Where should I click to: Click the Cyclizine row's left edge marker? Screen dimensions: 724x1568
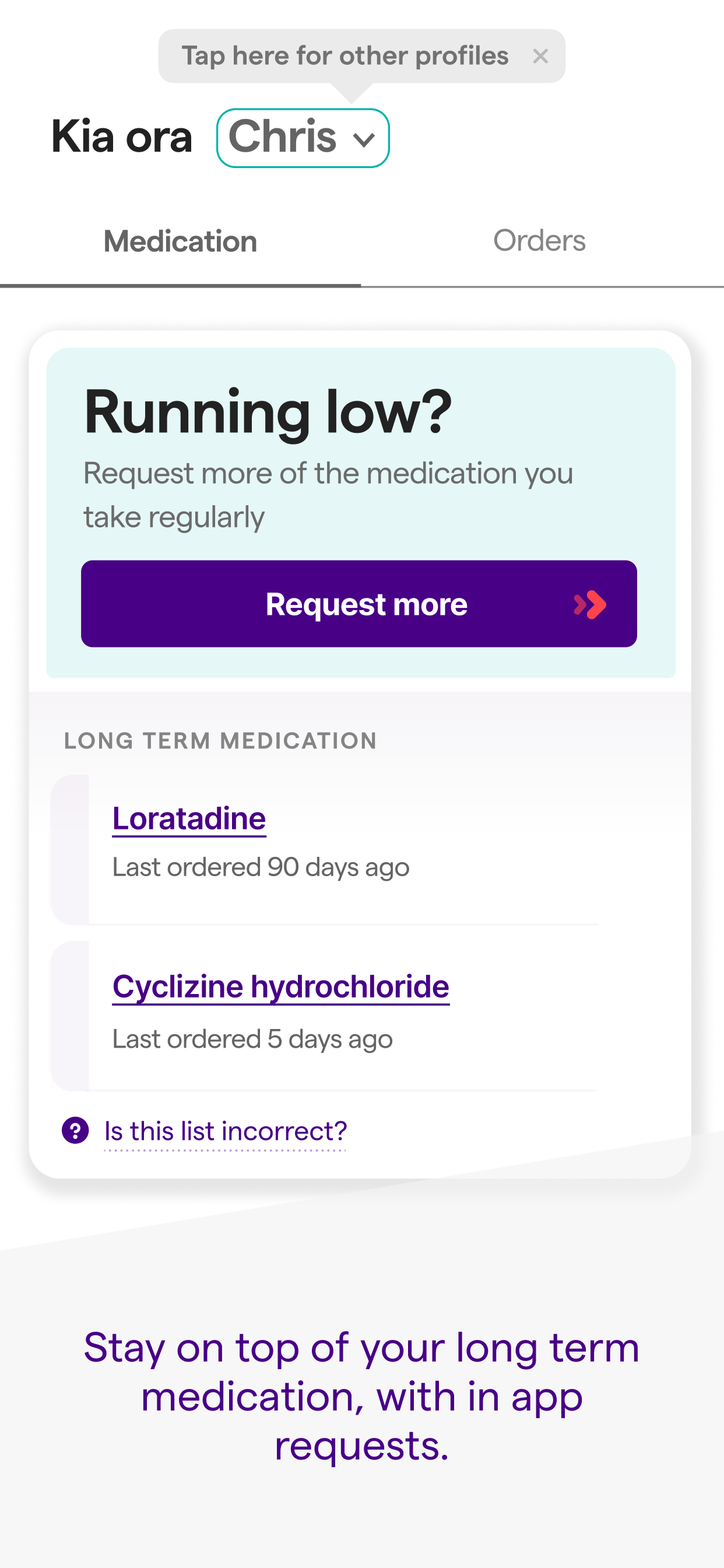[70, 1016]
